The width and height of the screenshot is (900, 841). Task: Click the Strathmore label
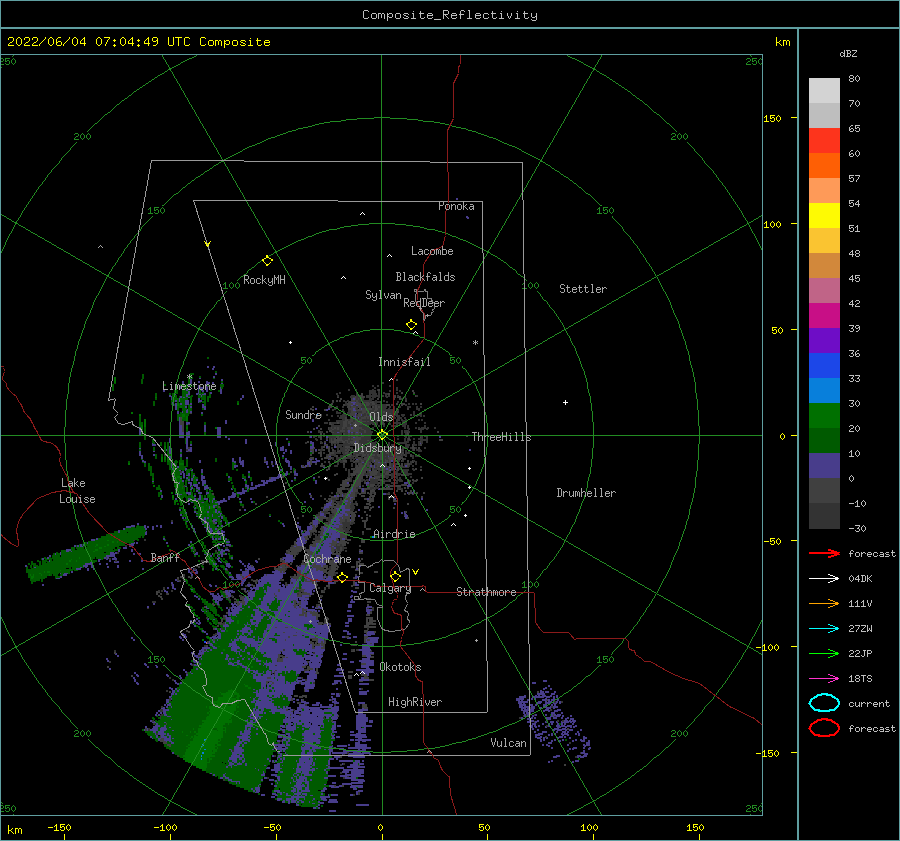486,592
